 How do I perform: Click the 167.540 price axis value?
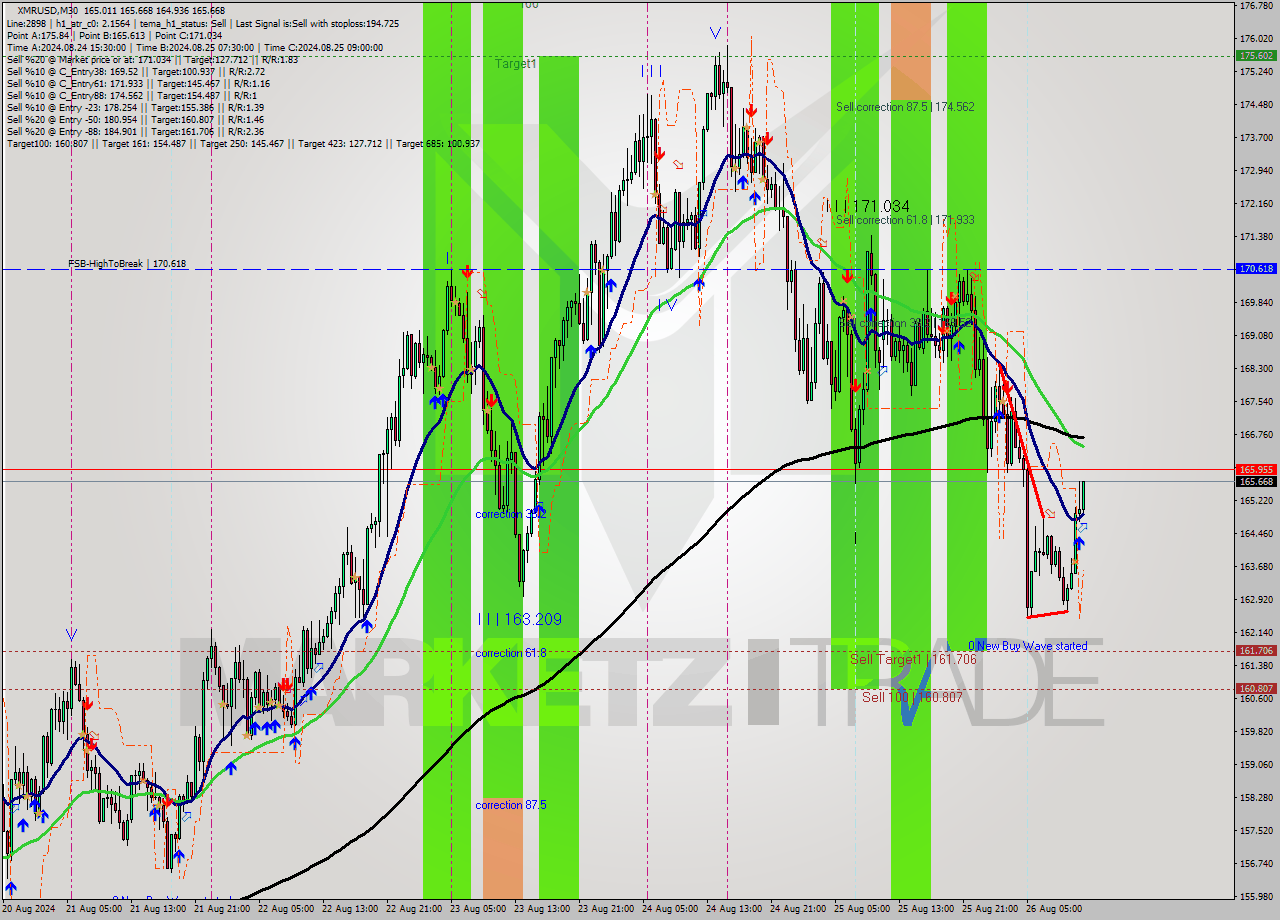(1256, 402)
